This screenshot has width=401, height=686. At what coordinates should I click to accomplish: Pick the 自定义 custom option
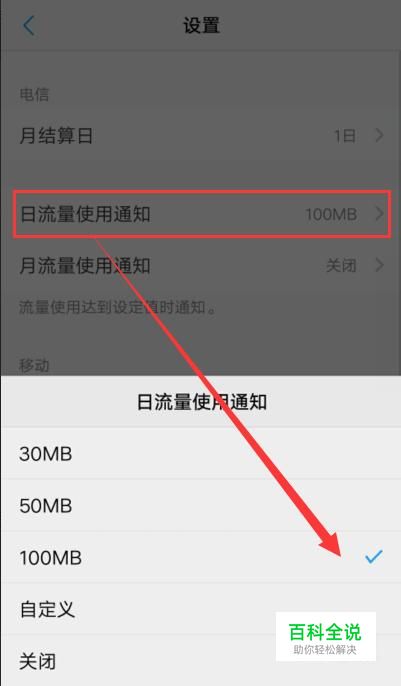(x=200, y=609)
